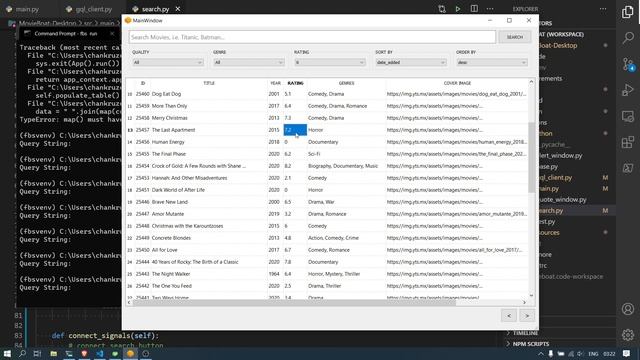The width and height of the screenshot is (640, 360).
Task: Open alert_window.py in the Explorer
Action: click(x=560, y=156)
